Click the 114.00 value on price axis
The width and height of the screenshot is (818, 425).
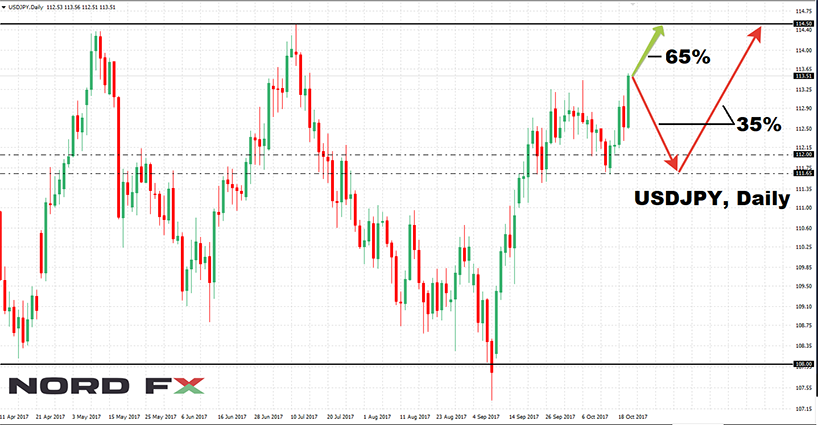pyautogui.click(x=802, y=50)
